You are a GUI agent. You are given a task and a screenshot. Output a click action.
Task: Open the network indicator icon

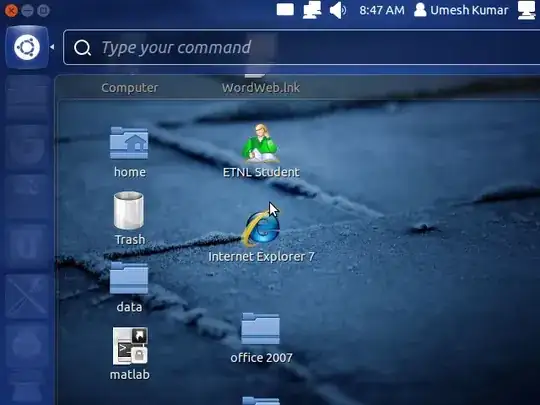point(312,10)
